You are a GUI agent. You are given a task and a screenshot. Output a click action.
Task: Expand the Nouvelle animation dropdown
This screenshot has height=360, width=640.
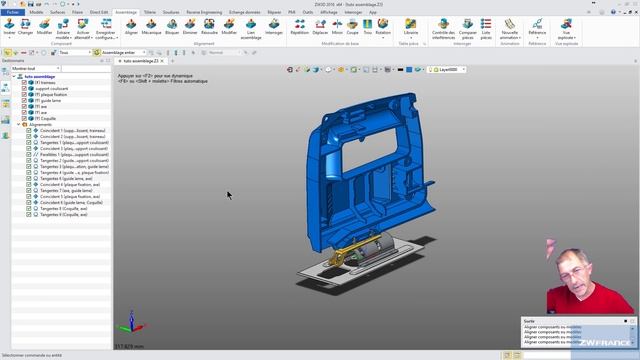tap(520, 38)
